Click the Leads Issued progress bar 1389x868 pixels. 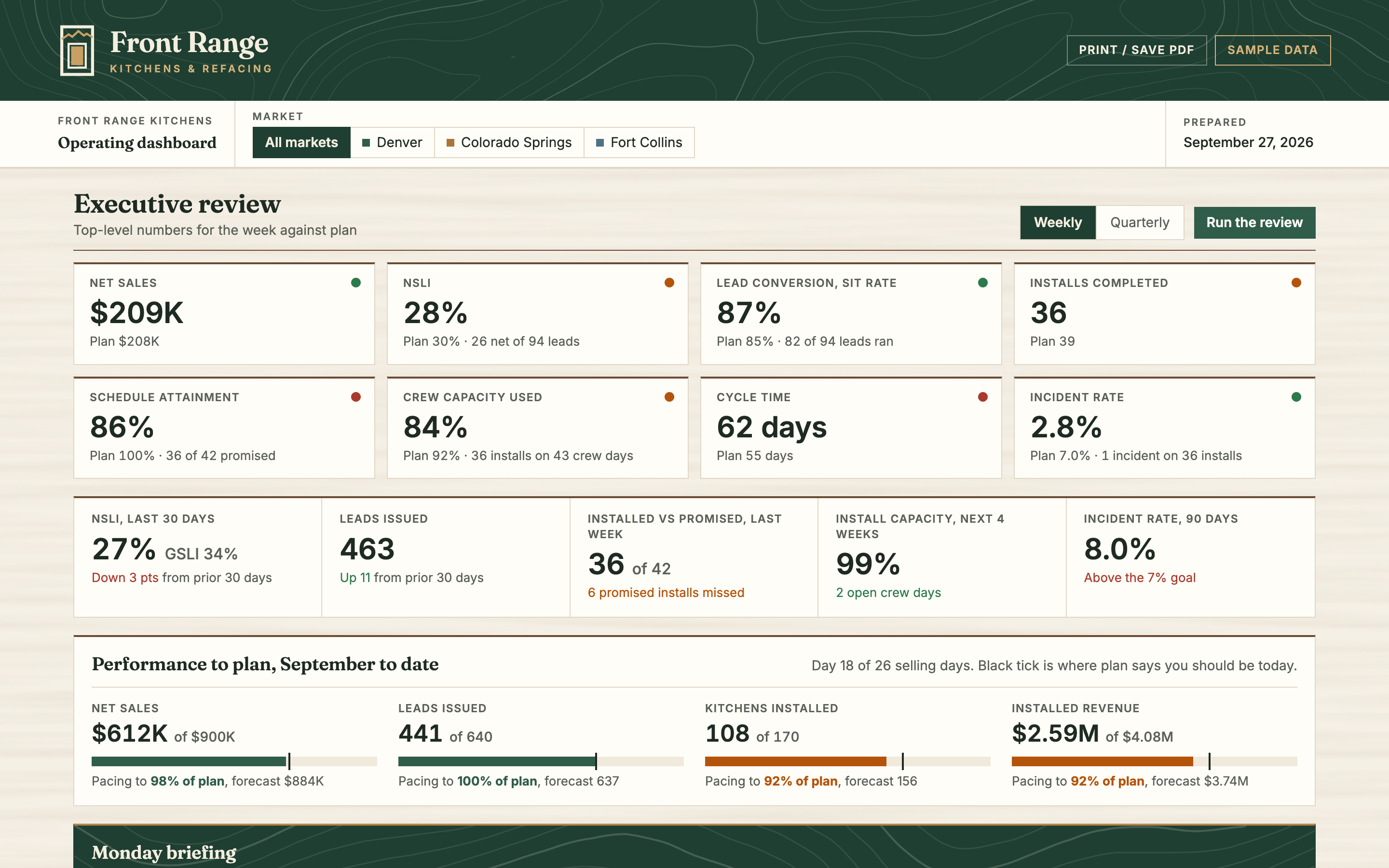pos(541,762)
